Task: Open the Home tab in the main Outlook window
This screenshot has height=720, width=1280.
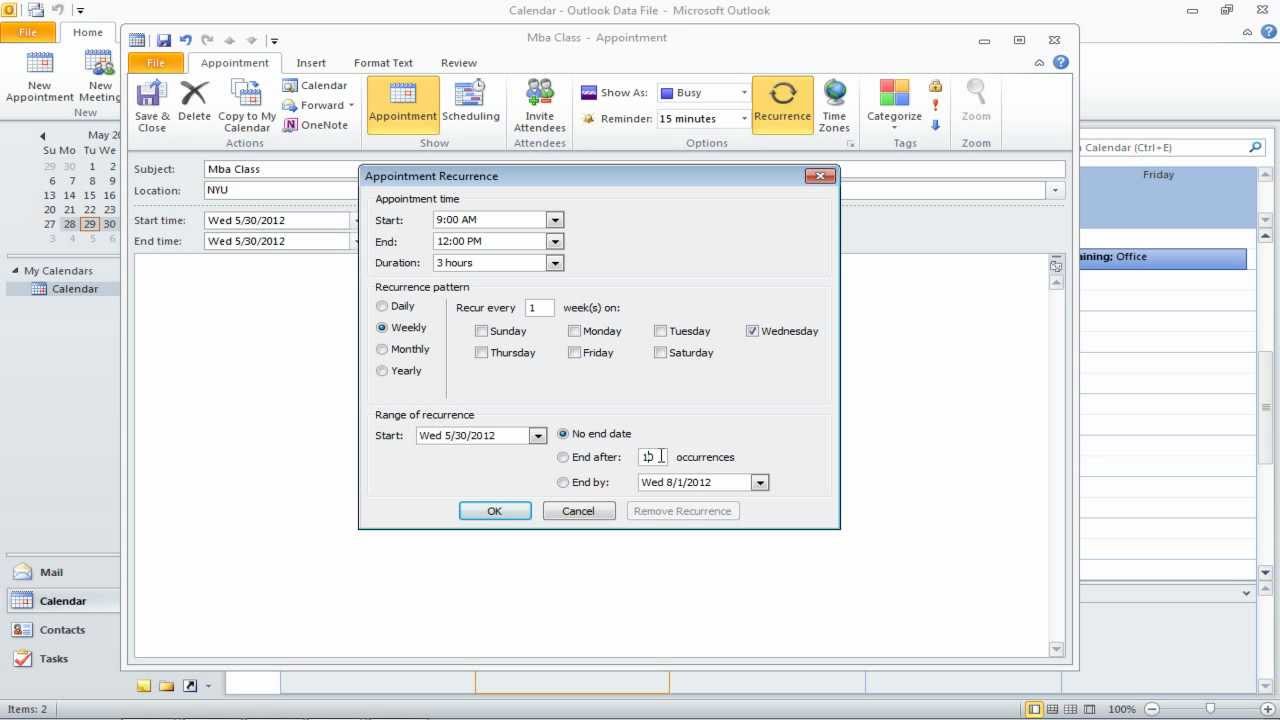Action: pos(87,32)
